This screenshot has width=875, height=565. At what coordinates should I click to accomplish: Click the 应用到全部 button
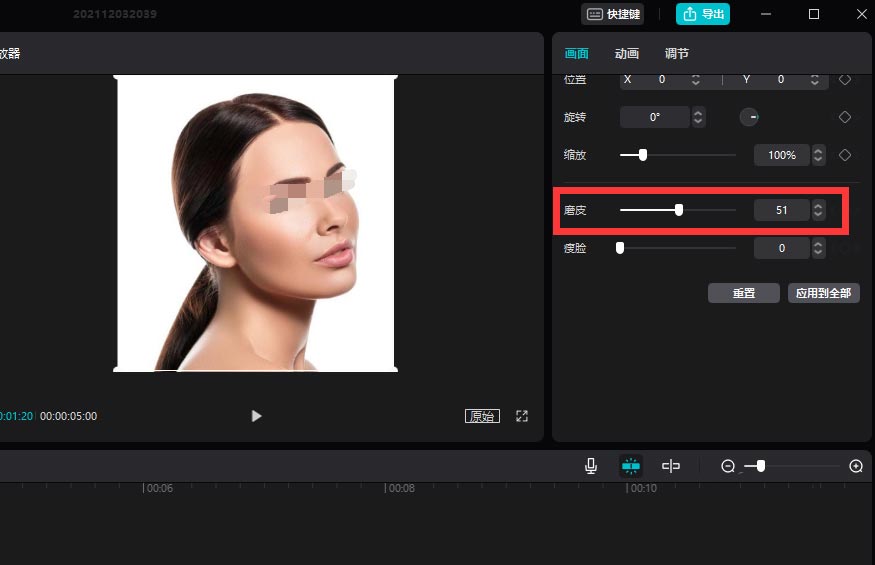(x=823, y=293)
